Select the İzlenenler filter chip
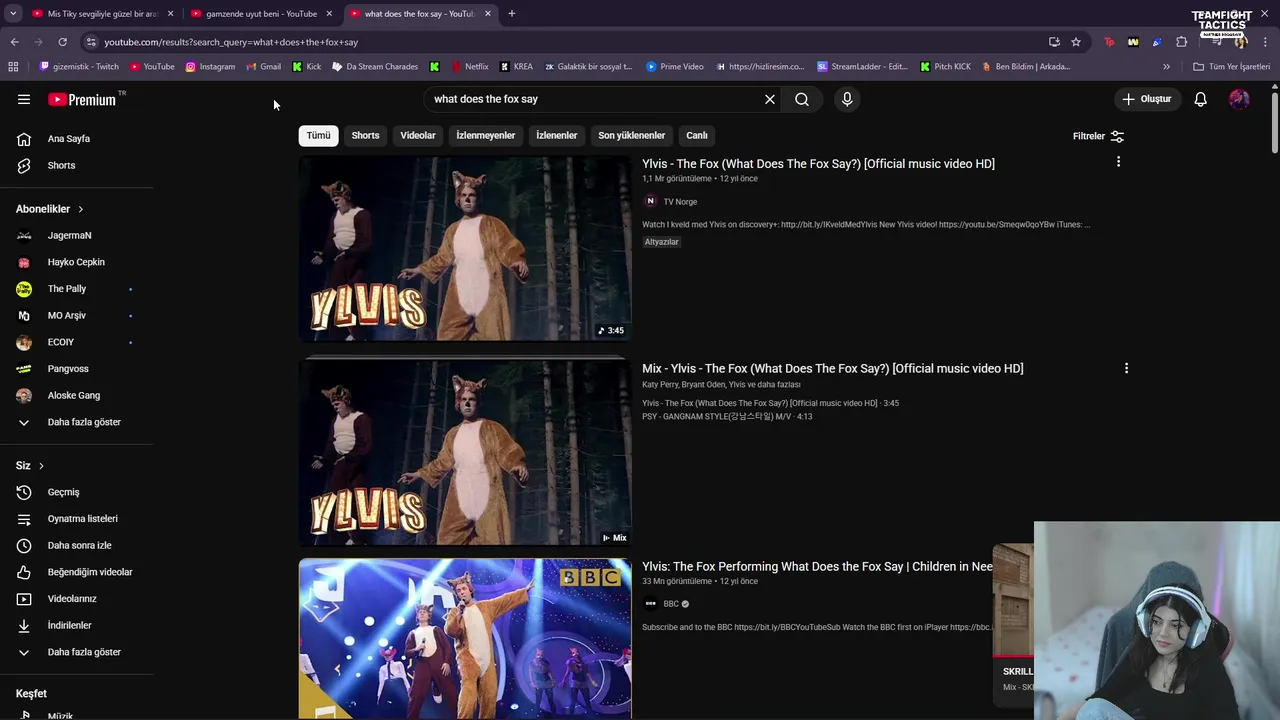Screen dimensions: 1280x720 556,135
